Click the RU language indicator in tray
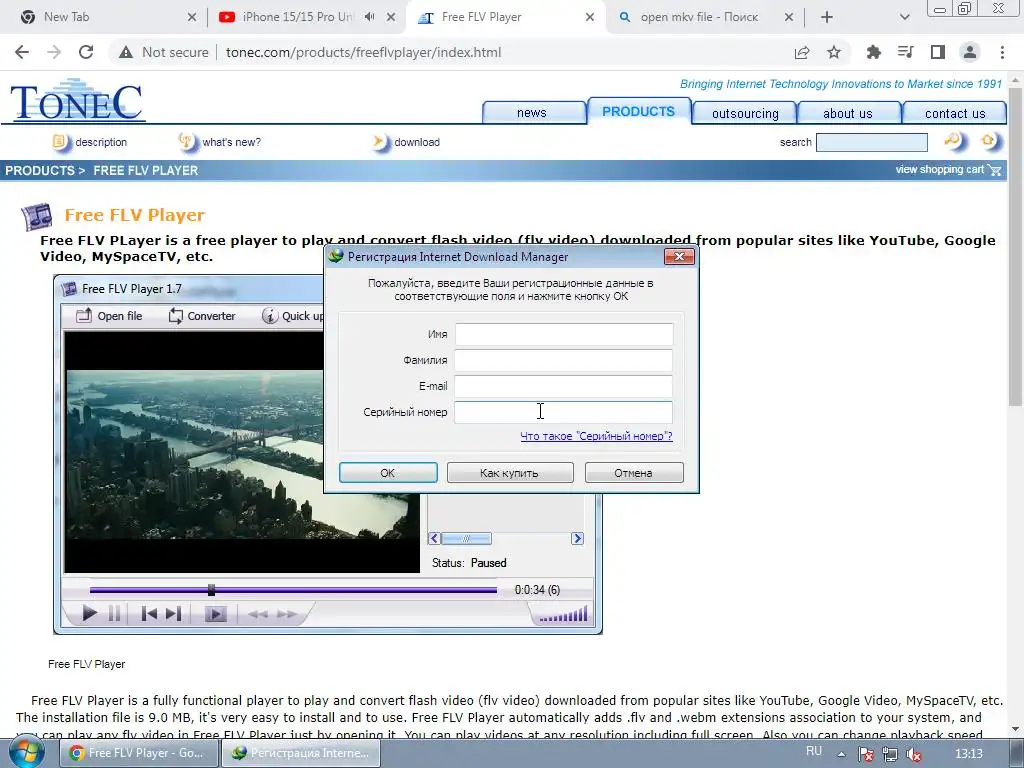Image resolution: width=1024 pixels, height=768 pixels. coord(814,751)
